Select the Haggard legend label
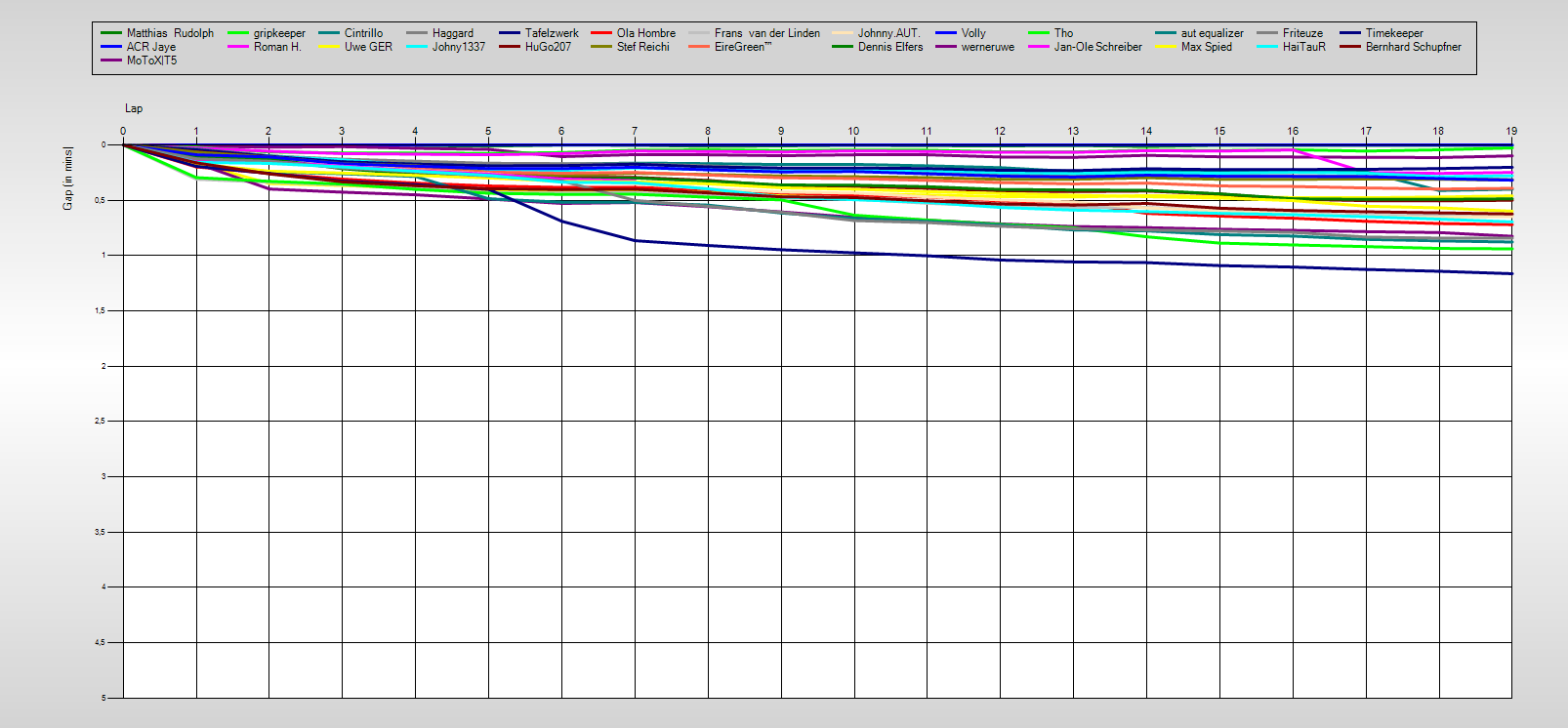The image size is (1568, 728). [x=453, y=33]
